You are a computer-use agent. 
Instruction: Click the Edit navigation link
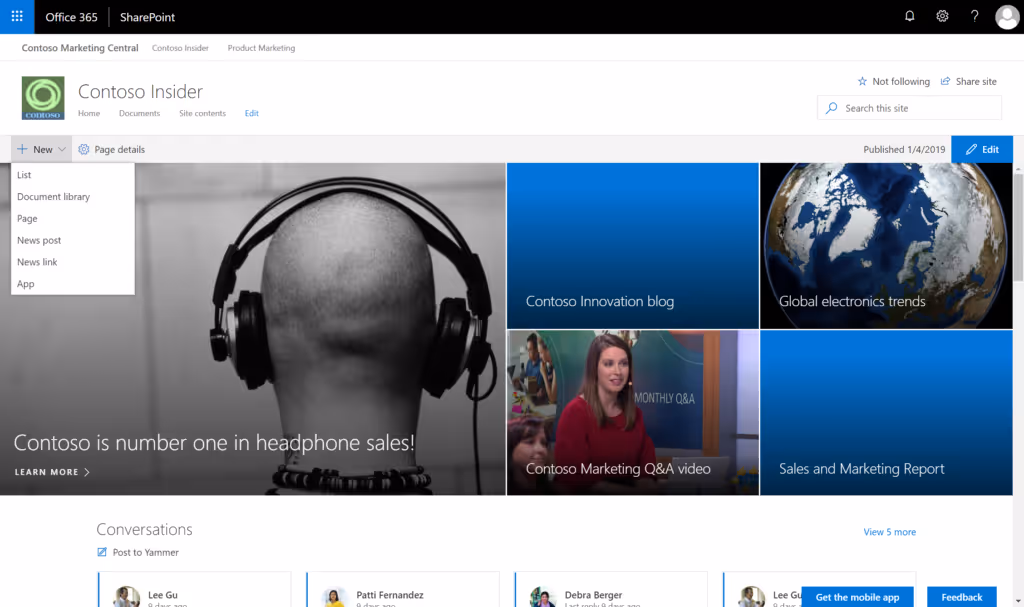pyautogui.click(x=251, y=113)
